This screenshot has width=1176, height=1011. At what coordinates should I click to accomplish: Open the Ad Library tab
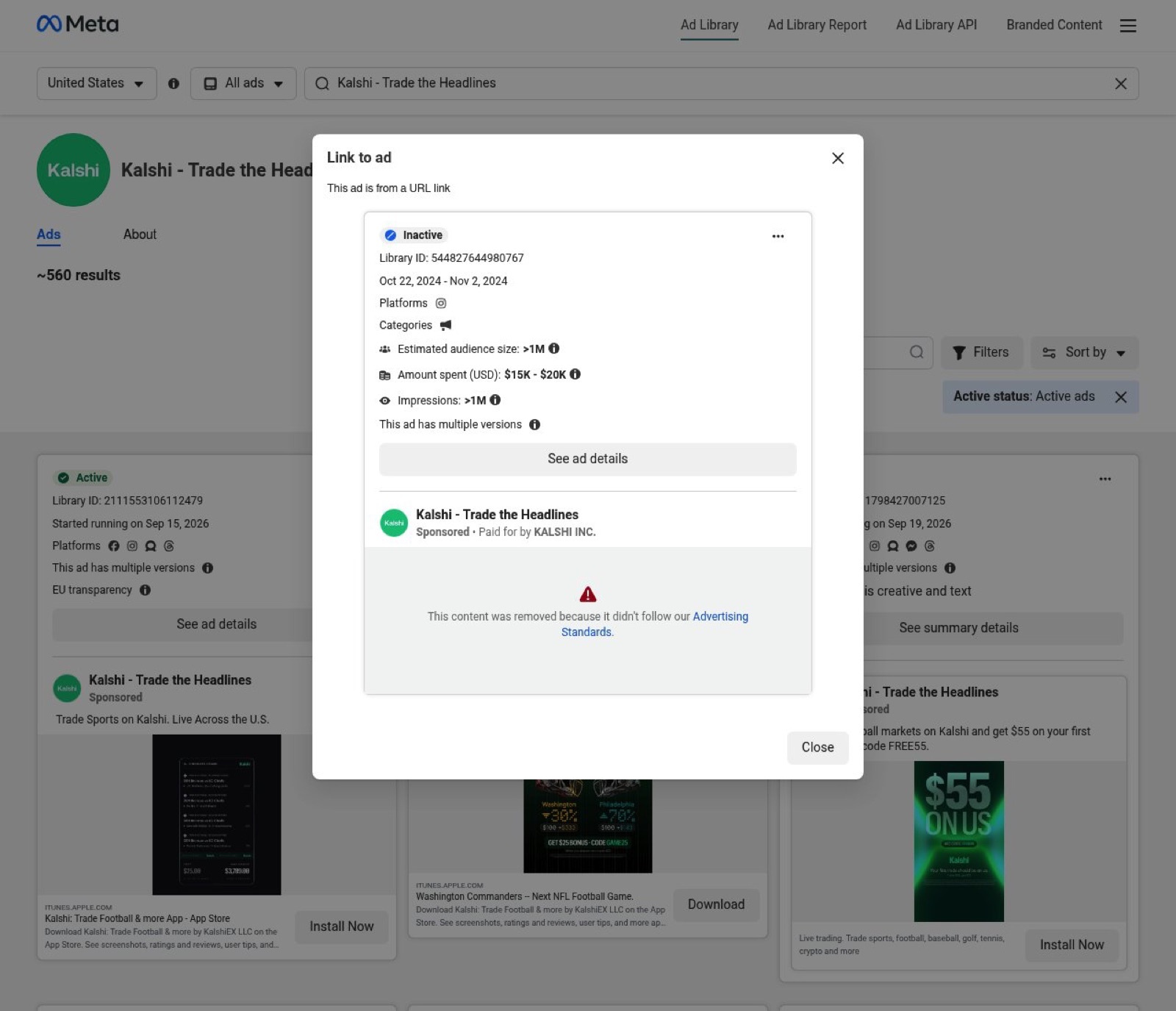click(709, 25)
